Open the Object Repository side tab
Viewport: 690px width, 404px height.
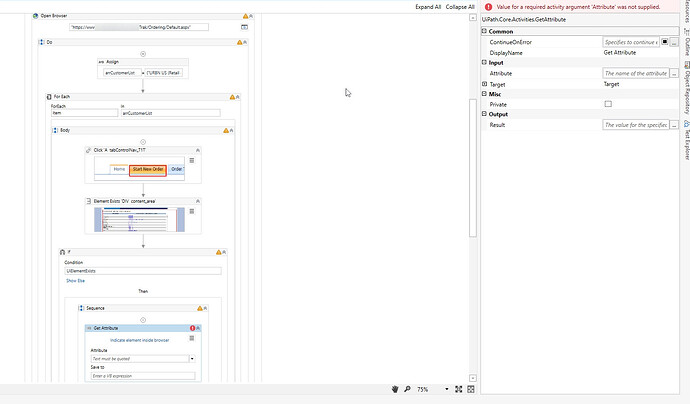click(x=686, y=88)
